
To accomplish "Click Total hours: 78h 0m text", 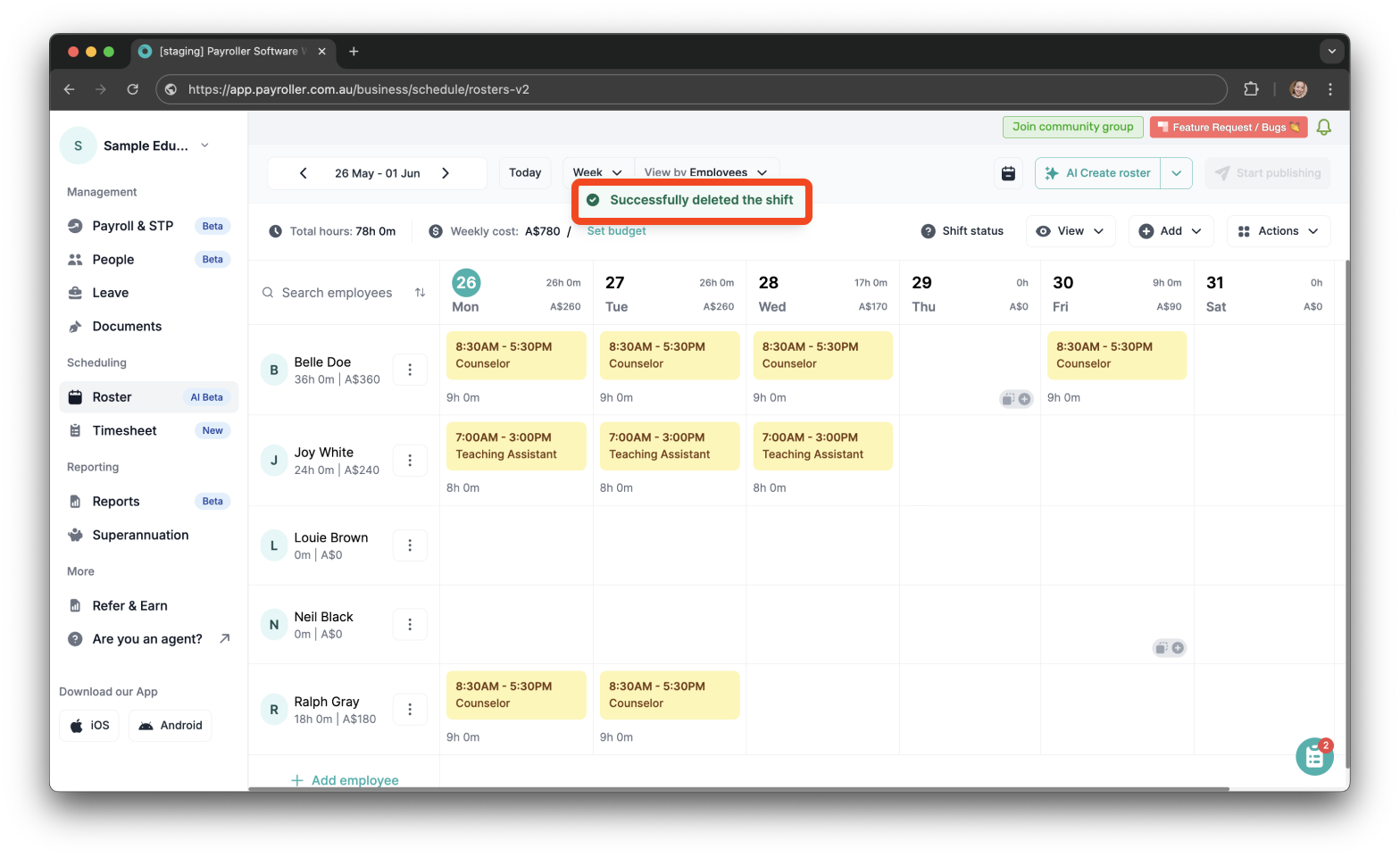I will tap(343, 231).
